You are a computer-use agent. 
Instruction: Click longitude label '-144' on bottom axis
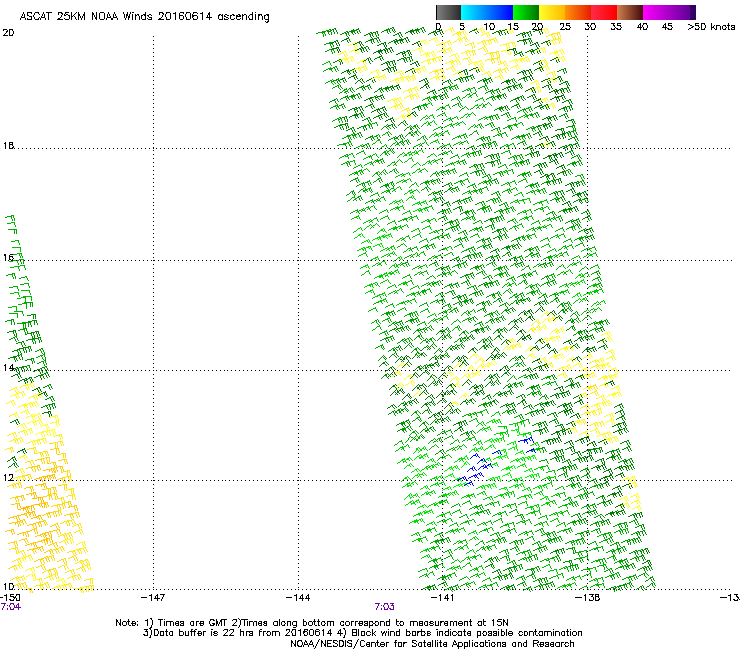pyautogui.click(x=298, y=598)
